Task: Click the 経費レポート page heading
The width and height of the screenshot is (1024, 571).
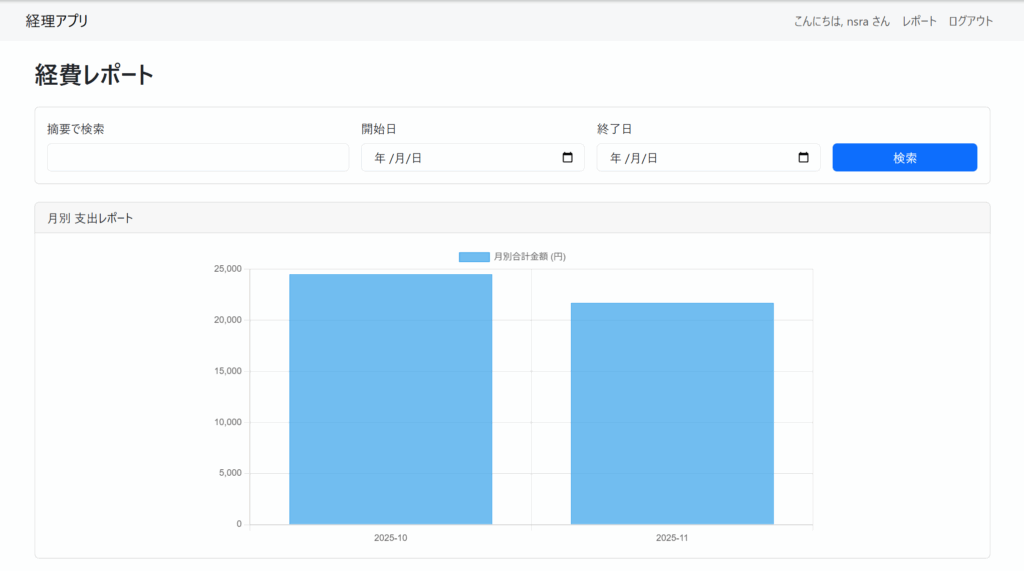Action: coord(95,75)
